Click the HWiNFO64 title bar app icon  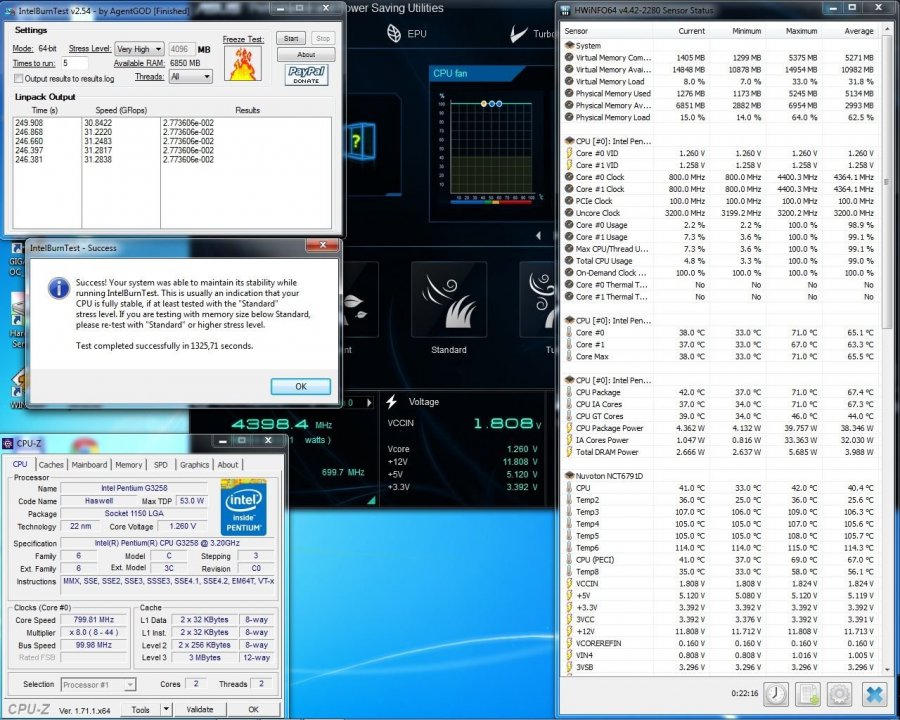coord(565,10)
